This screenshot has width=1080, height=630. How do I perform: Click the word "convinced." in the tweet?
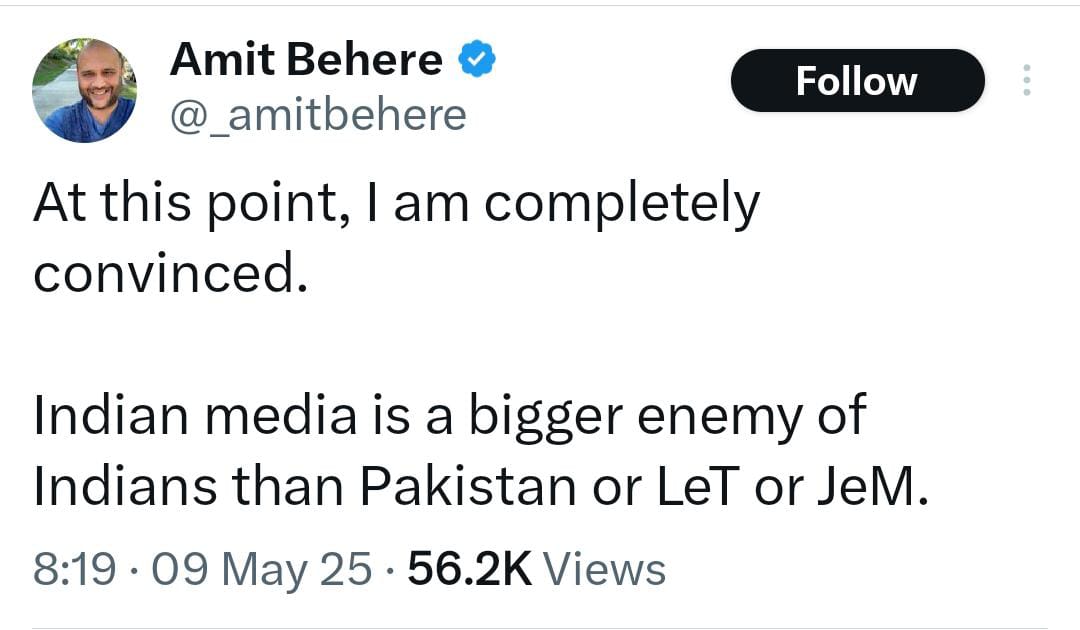(170, 273)
